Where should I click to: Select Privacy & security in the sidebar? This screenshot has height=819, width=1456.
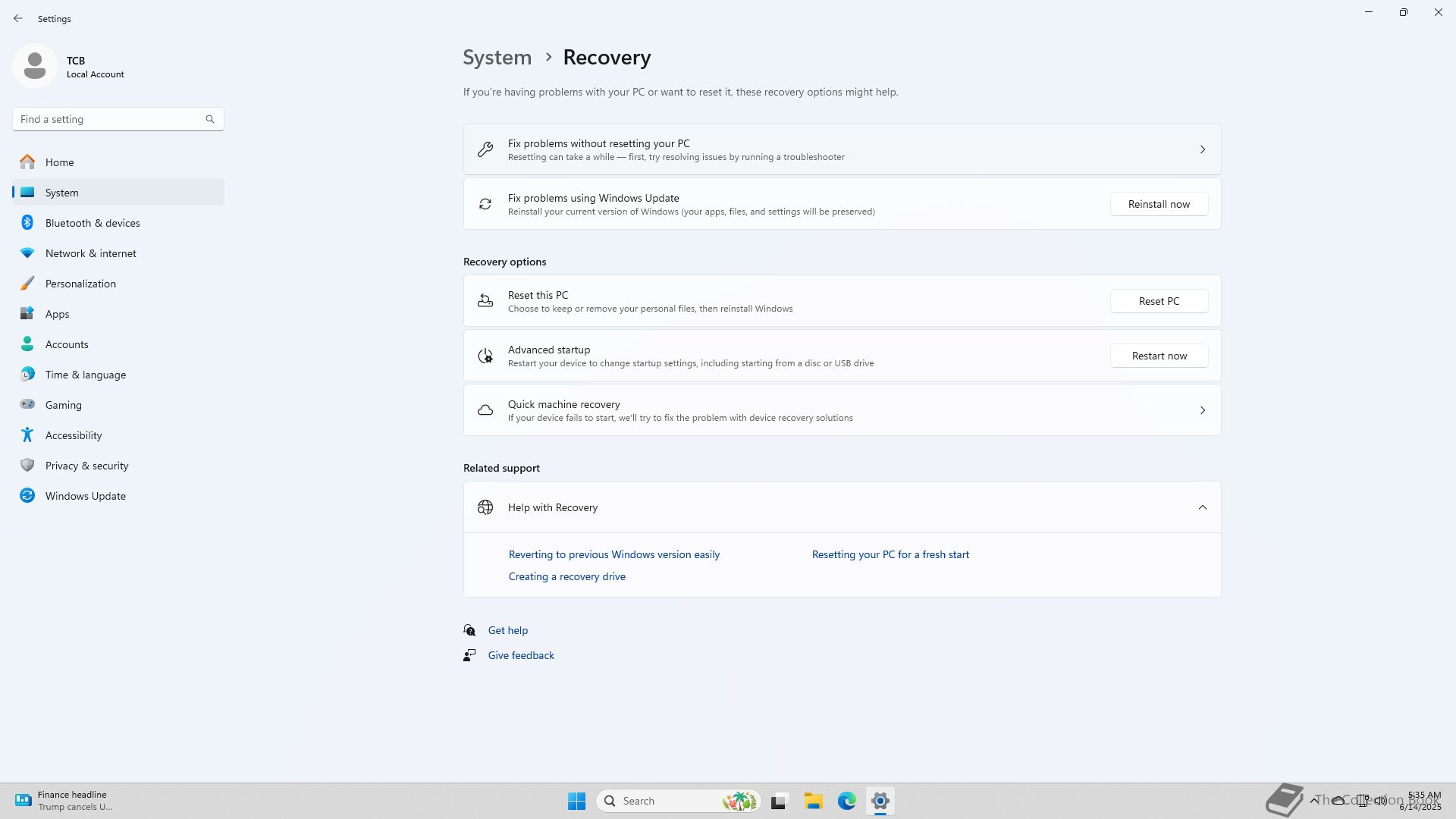[x=86, y=466]
